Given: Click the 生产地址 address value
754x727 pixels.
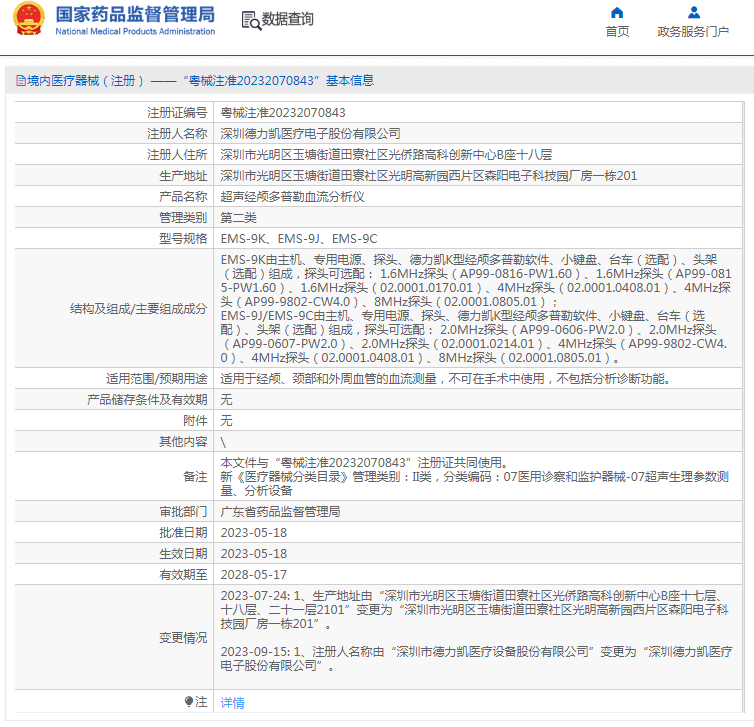Looking at the screenshot, I should tap(428, 175).
